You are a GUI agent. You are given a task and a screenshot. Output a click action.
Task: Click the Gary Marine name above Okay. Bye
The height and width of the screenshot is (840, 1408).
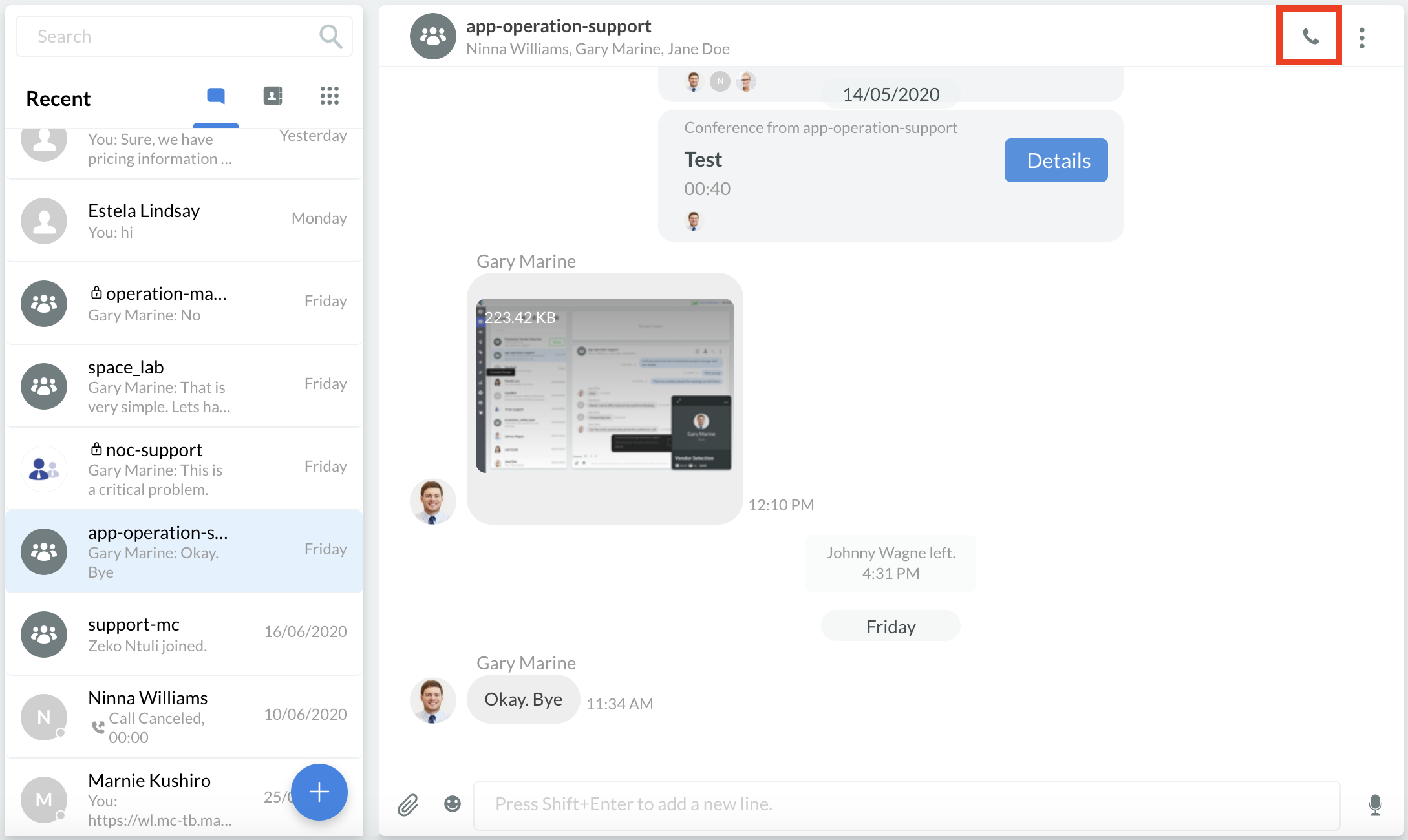(526, 663)
